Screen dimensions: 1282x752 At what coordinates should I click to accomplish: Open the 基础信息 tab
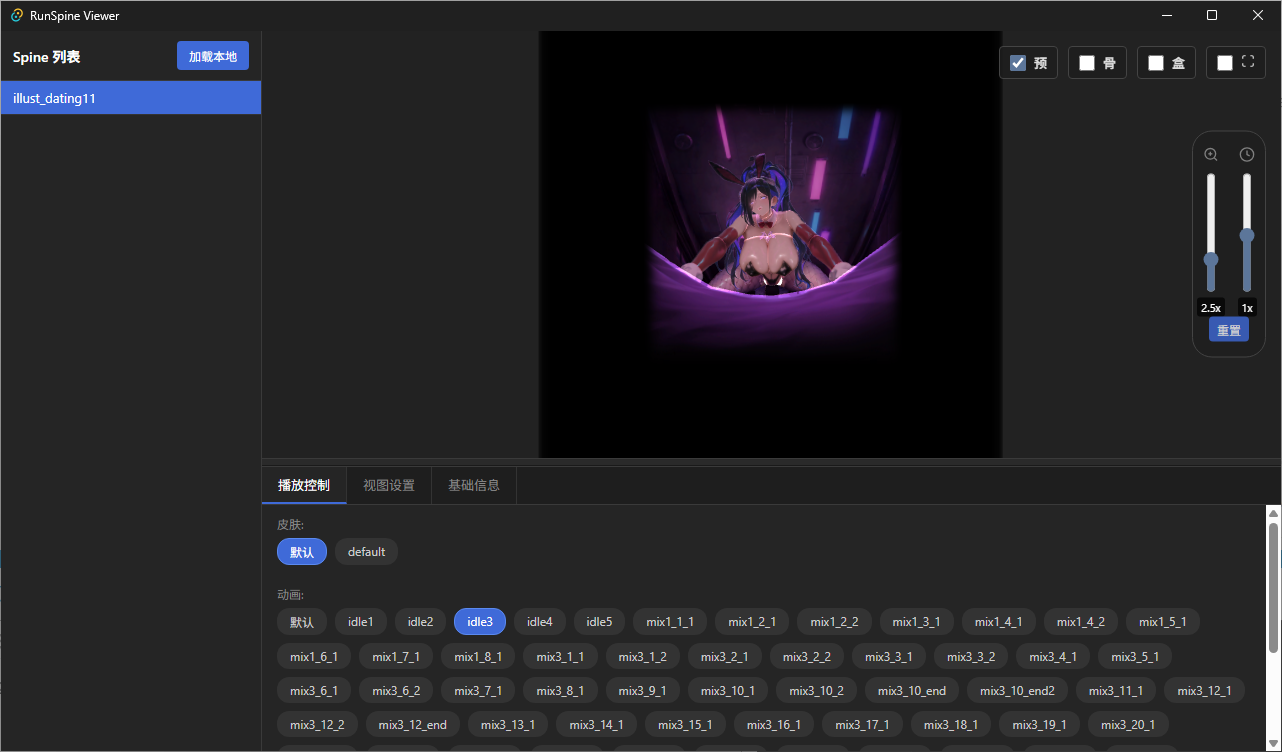pos(474,485)
